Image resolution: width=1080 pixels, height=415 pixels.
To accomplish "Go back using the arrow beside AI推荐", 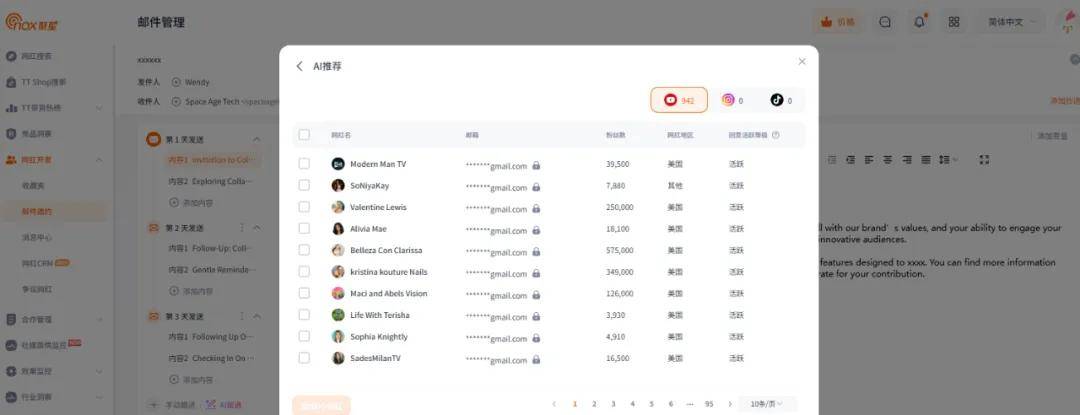I will [299, 66].
